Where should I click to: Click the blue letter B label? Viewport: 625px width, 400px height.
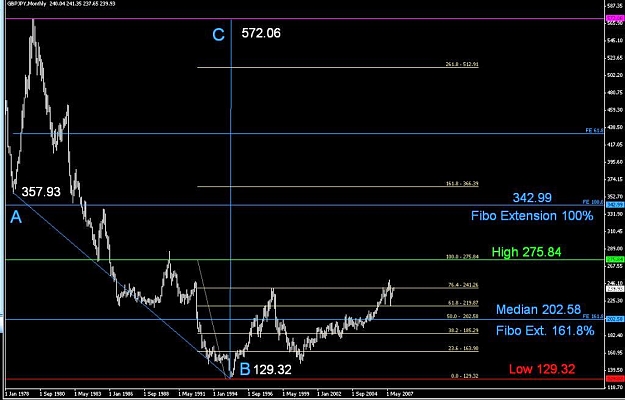coord(245,370)
